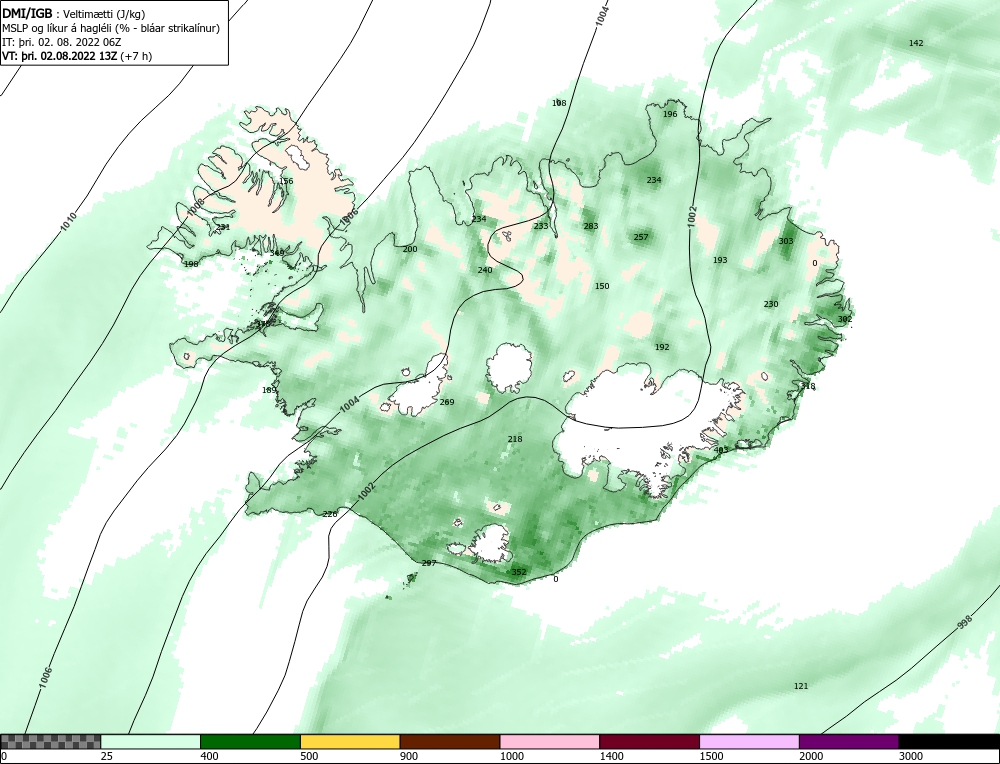Click the CAPE value '302' on the map

pos(844,320)
